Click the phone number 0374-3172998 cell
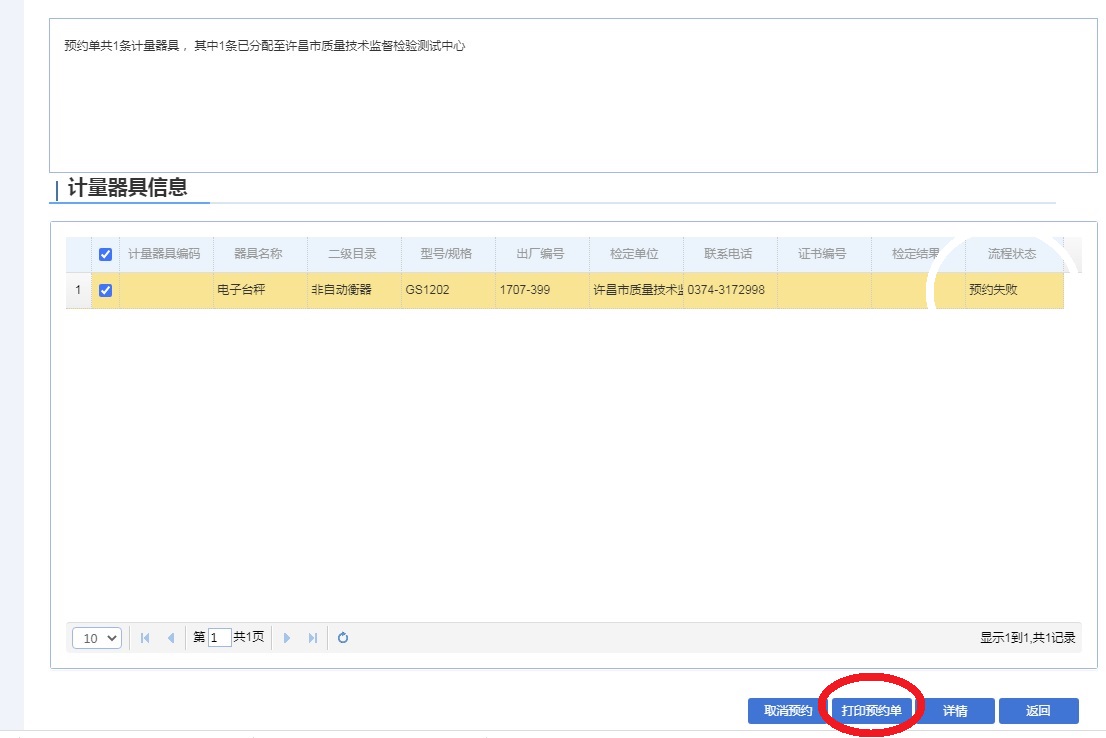 tap(727, 291)
